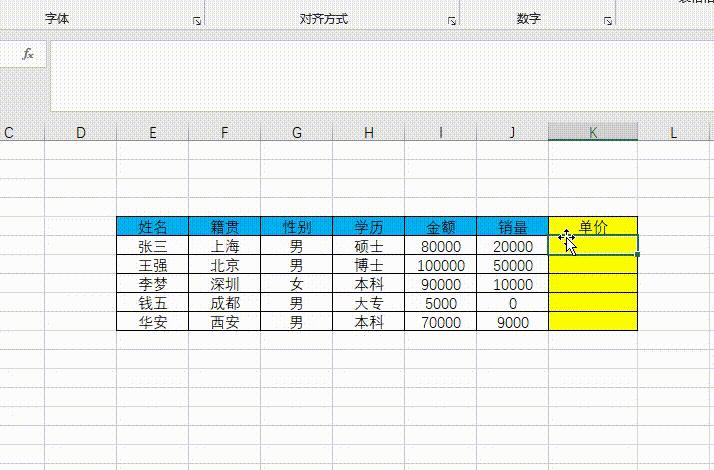Viewport: 714px width, 470px height.
Task: Select the amount cell 90000
Action: (x=440, y=284)
